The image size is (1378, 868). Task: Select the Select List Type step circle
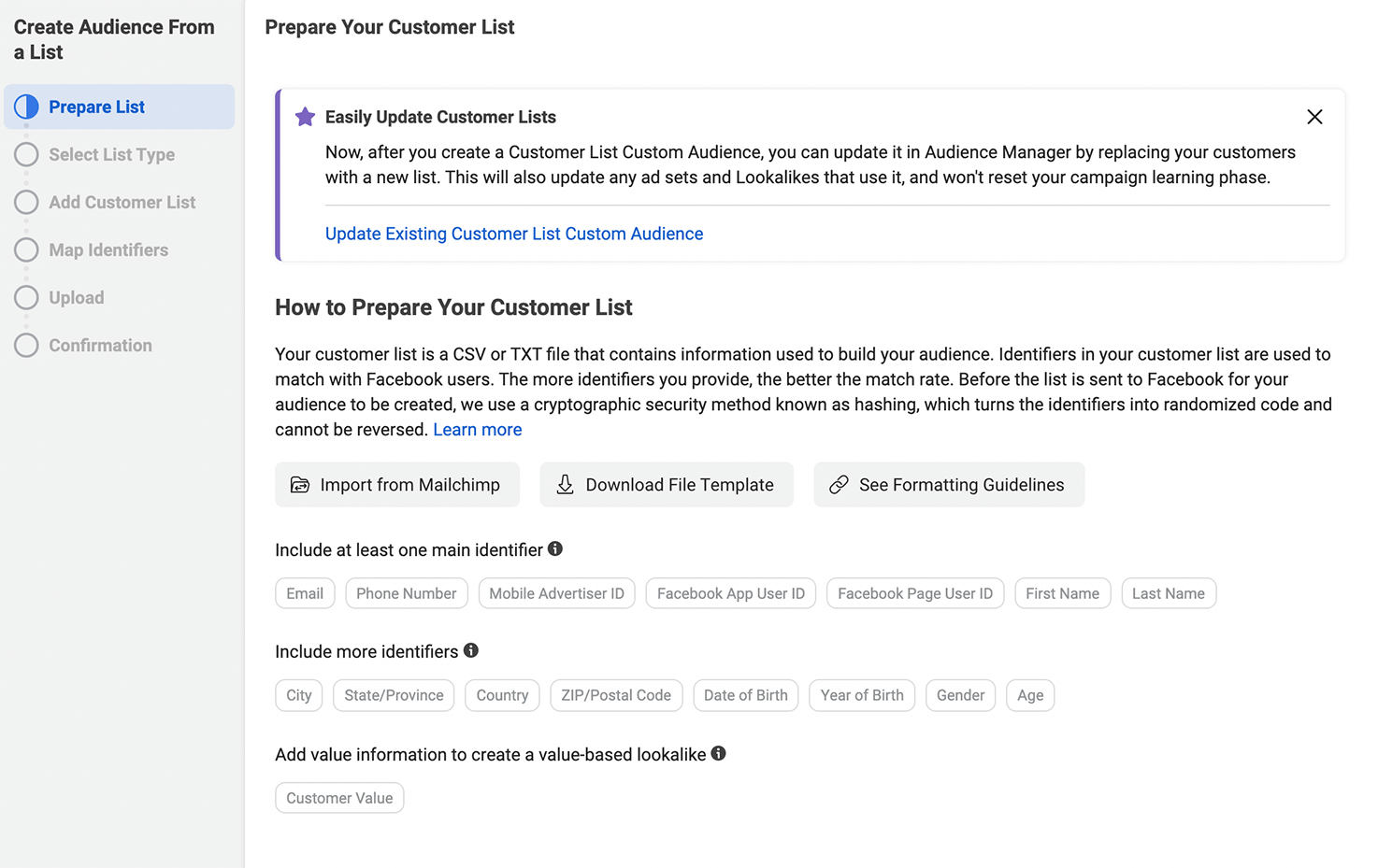tap(26, 154)
